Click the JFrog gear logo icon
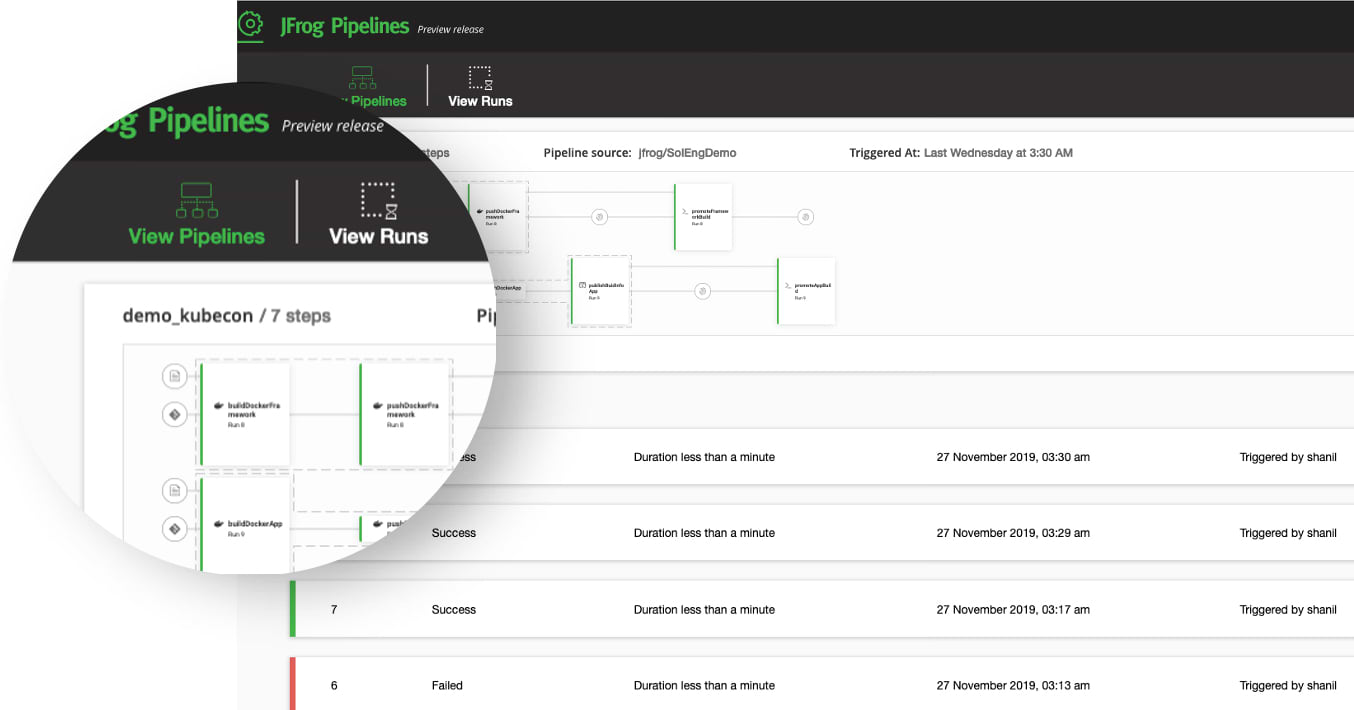Image resolution: width=1354 pixels, height=710 pixels. (250, 25)
